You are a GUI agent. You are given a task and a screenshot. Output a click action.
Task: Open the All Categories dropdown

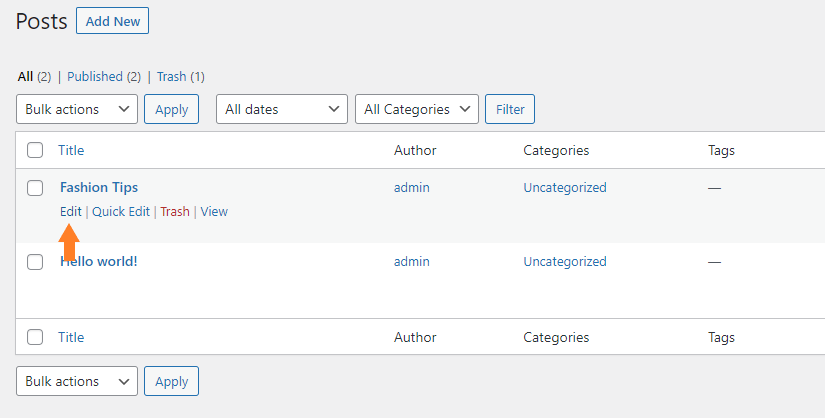point(417,109)
